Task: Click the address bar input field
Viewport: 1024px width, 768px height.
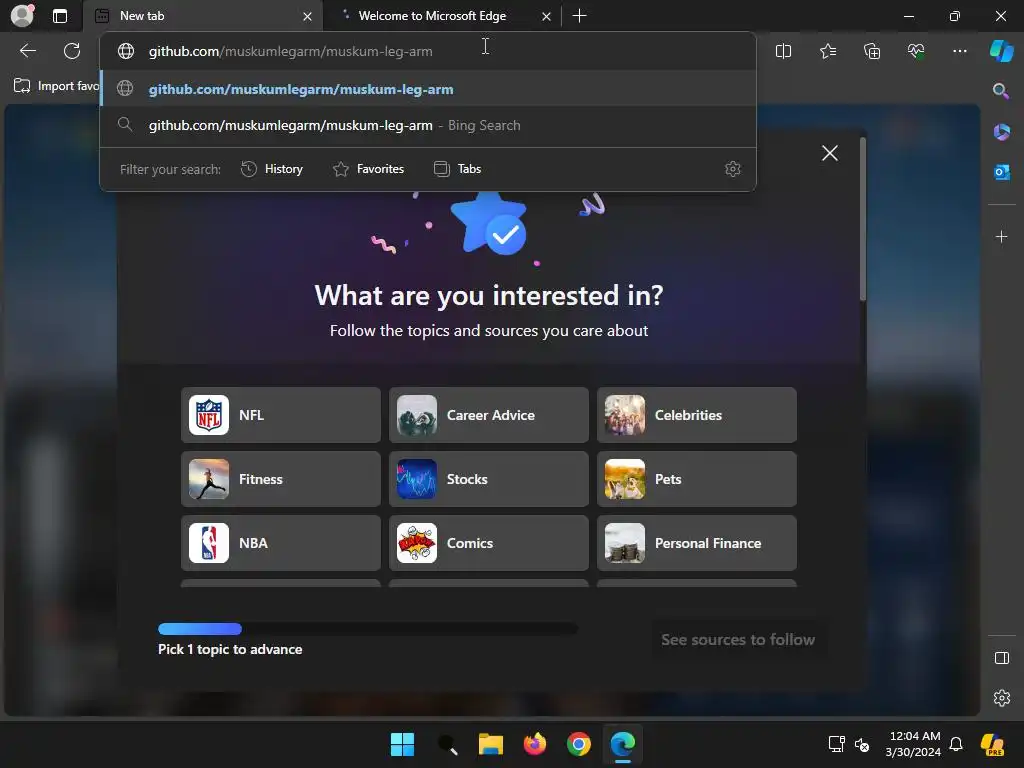Action: click(x=428, y=51)
